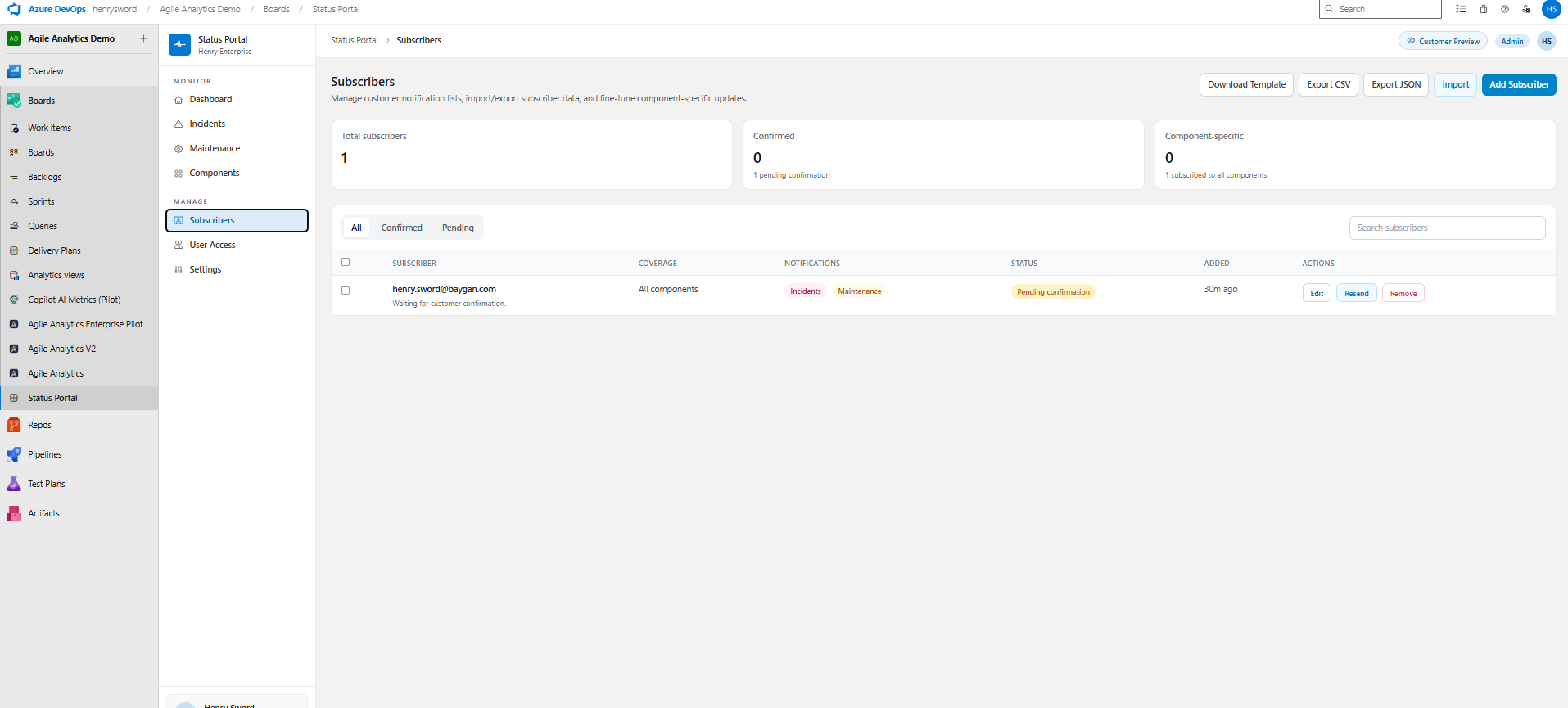The height and width of the screenshot is (708, 1568).
Task: Open Work items in the sidebar
Action: [79, 128]
